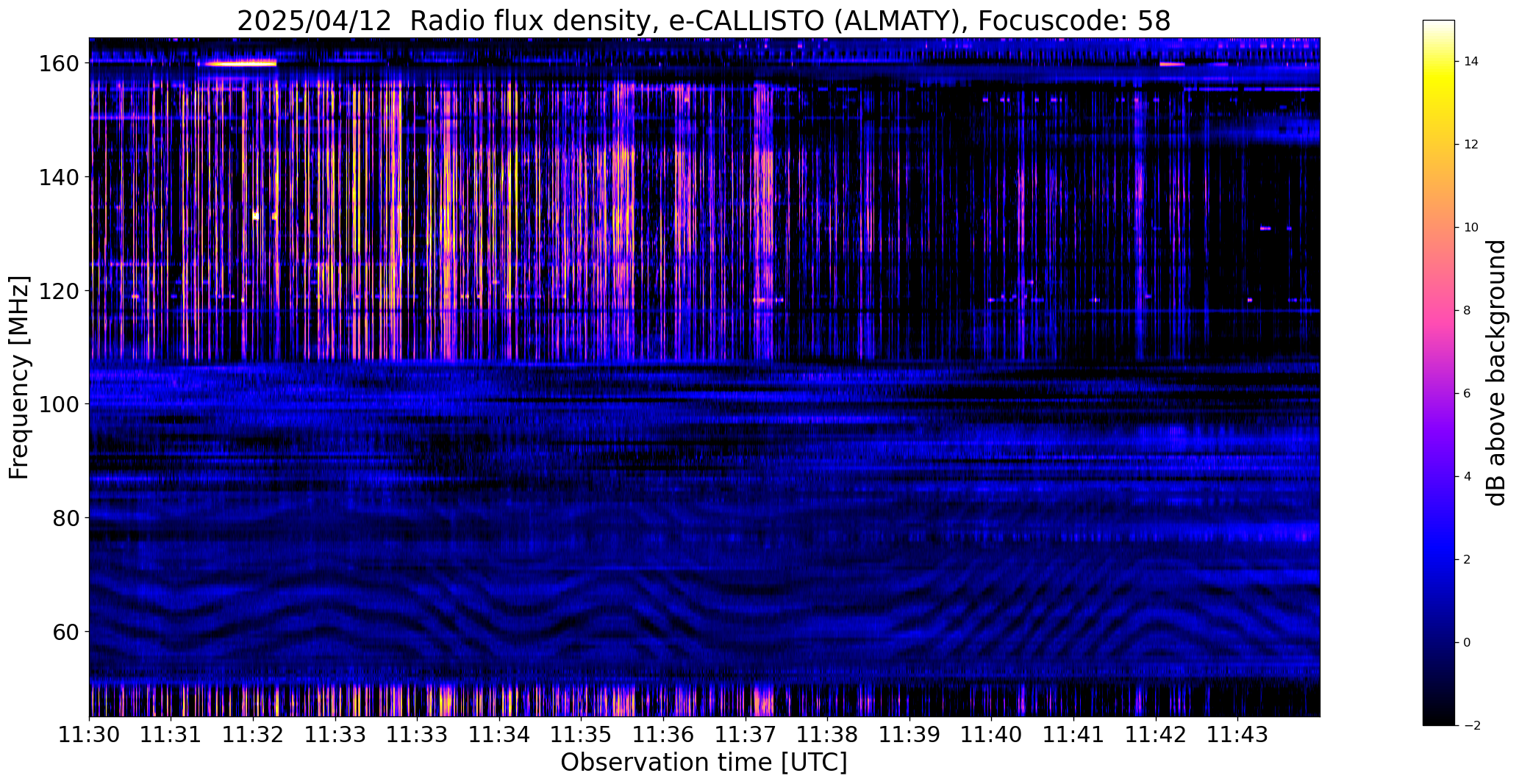
Task: Click the bright white emission streak near 160 MHz
Action: point(240,64)
